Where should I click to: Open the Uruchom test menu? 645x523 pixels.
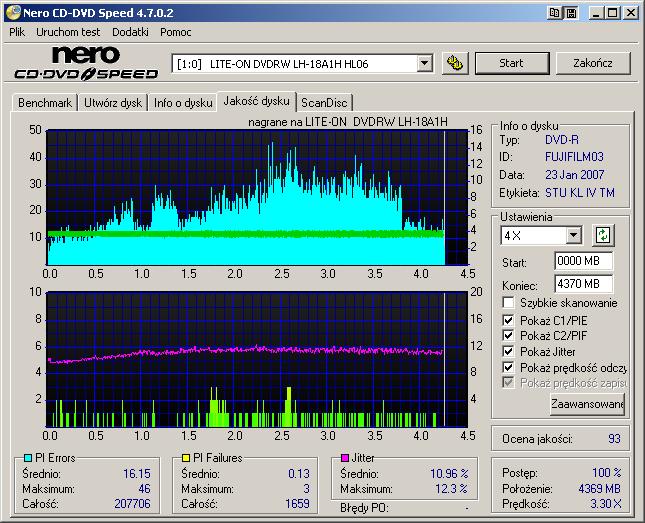click(x=68, y=32)
